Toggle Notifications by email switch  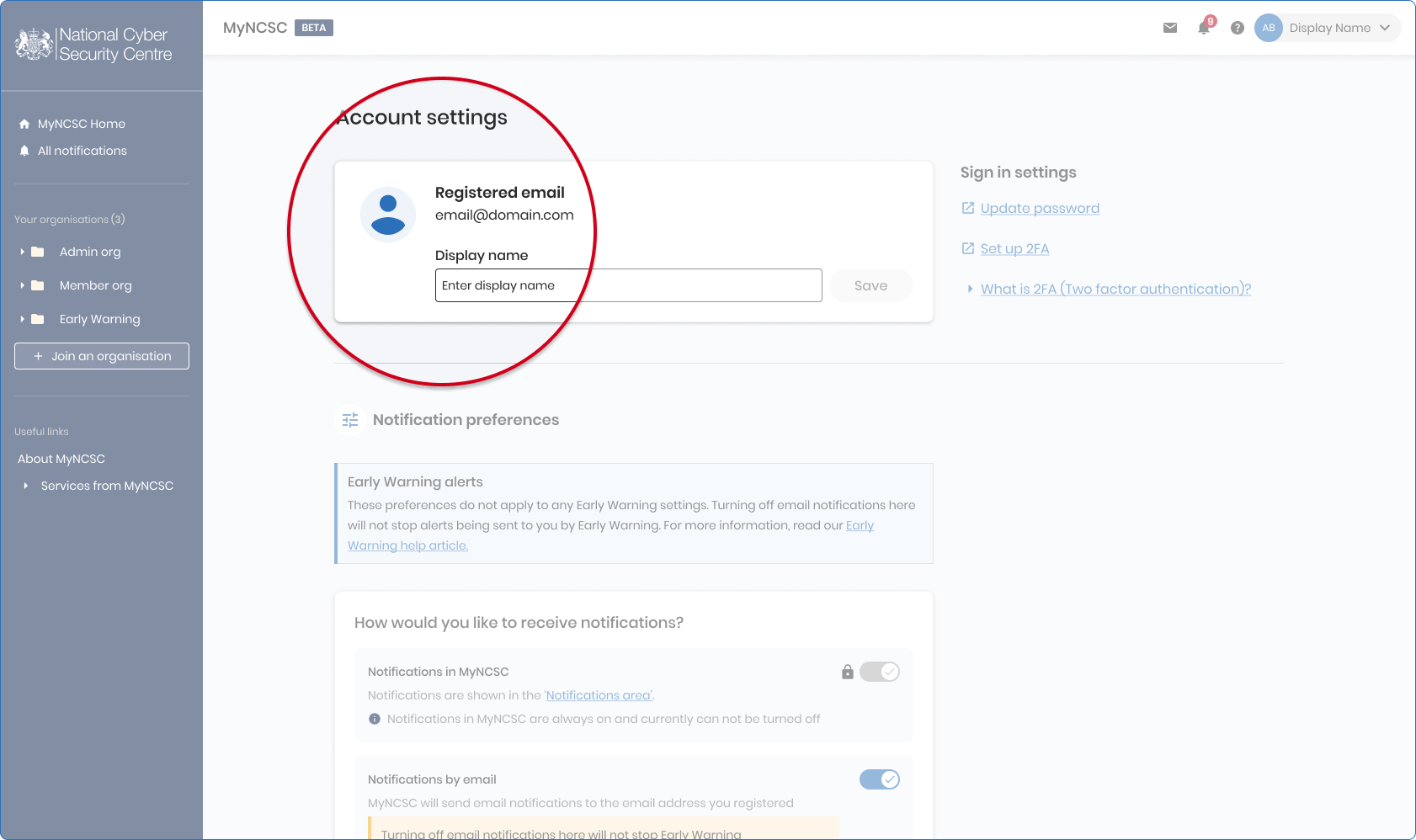880,779
